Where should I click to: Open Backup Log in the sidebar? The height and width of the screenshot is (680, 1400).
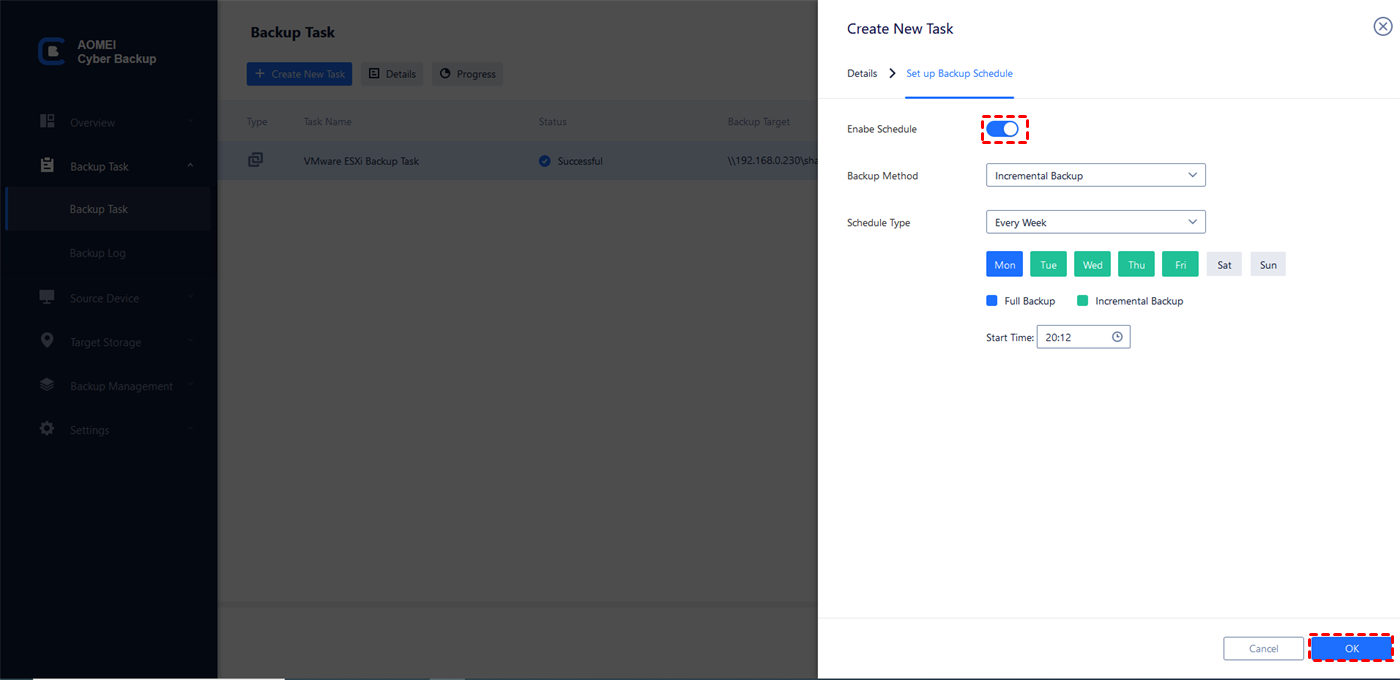point(98,254)
